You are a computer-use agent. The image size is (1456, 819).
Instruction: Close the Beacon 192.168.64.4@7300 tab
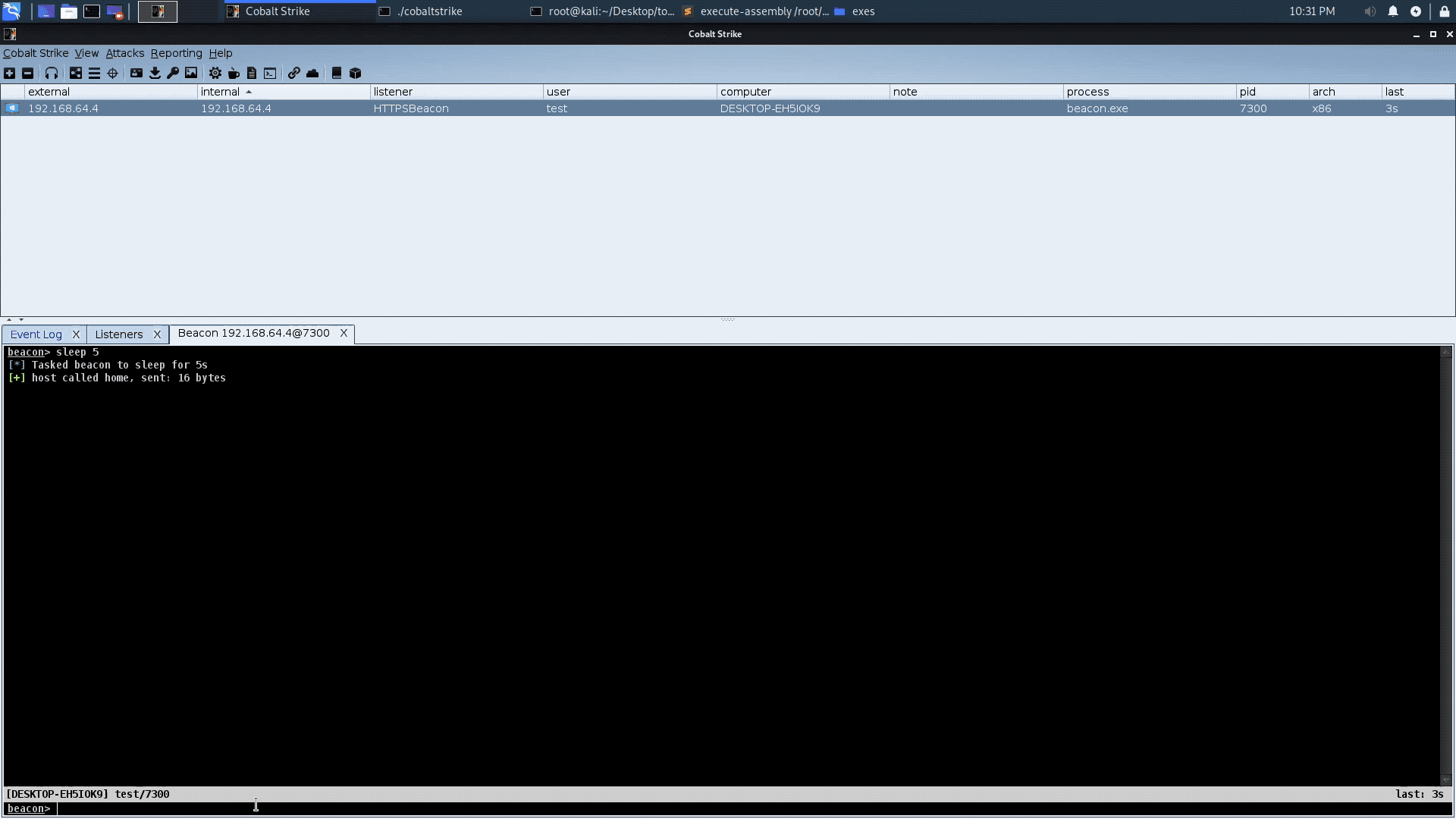344,333
